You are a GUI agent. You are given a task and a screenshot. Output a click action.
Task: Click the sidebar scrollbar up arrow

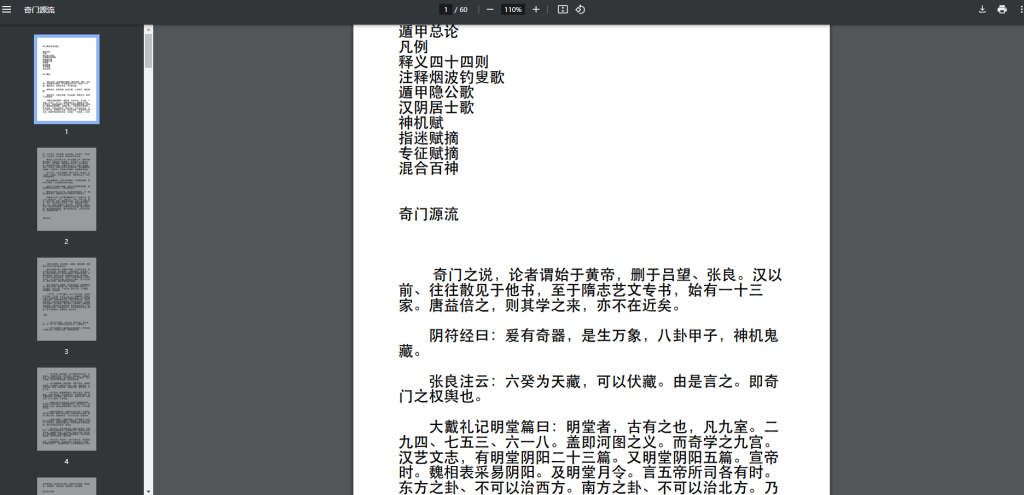pyautogui.click(x=148, y=30)
